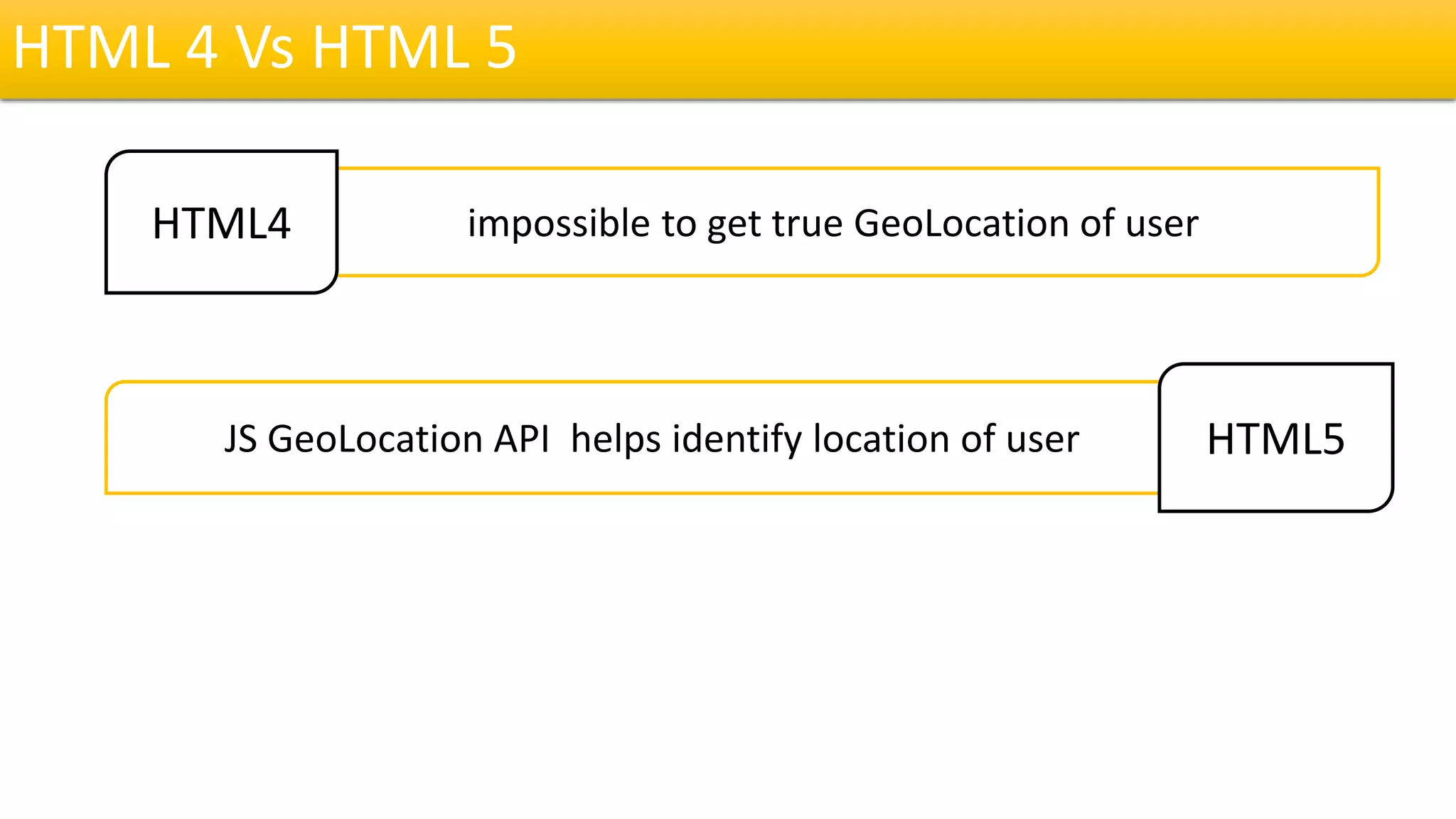
Task: Click the word 'GeoLocation' in the HTML4 description
Action: pos(961,223)
